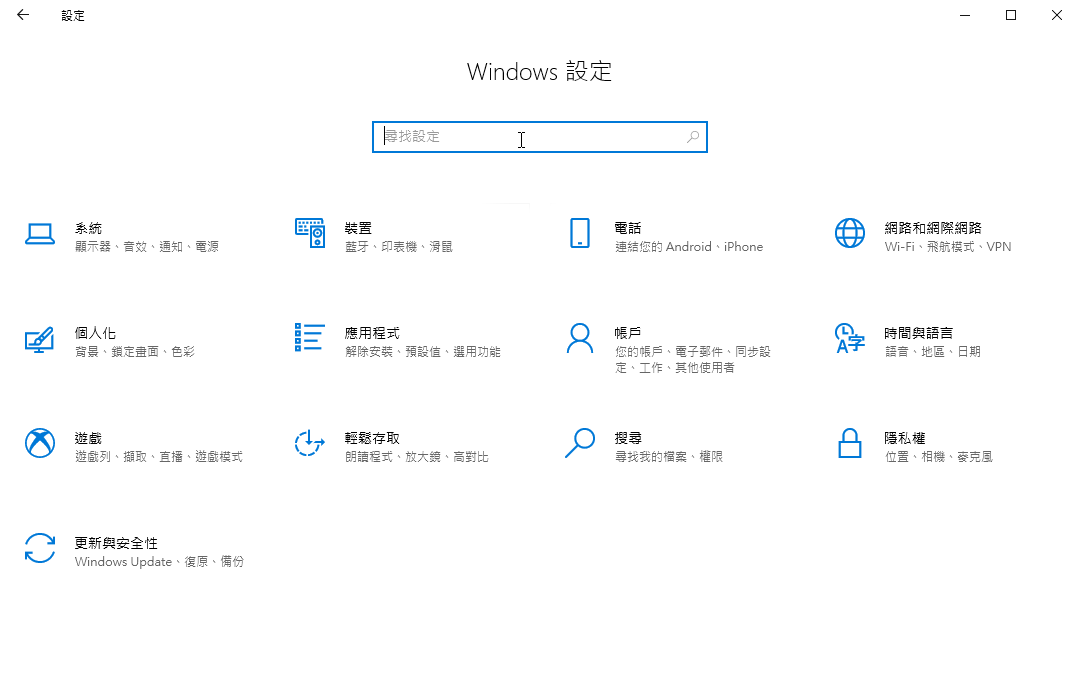The image size is (1078, 693).
Task: Open the 網路和網際網路 title
Action: tap(933, 228)
